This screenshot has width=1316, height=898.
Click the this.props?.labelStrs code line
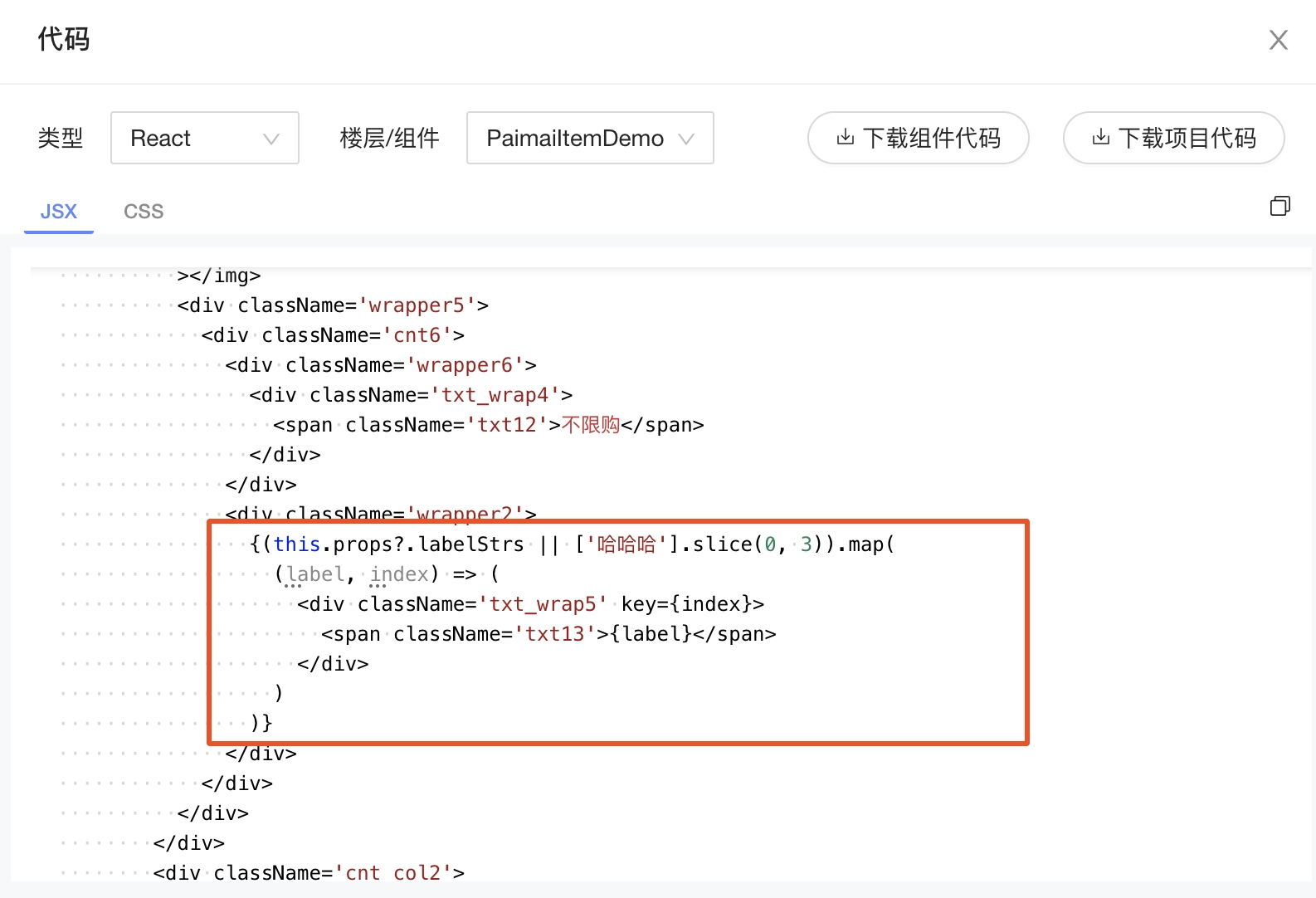coord(571,544)
